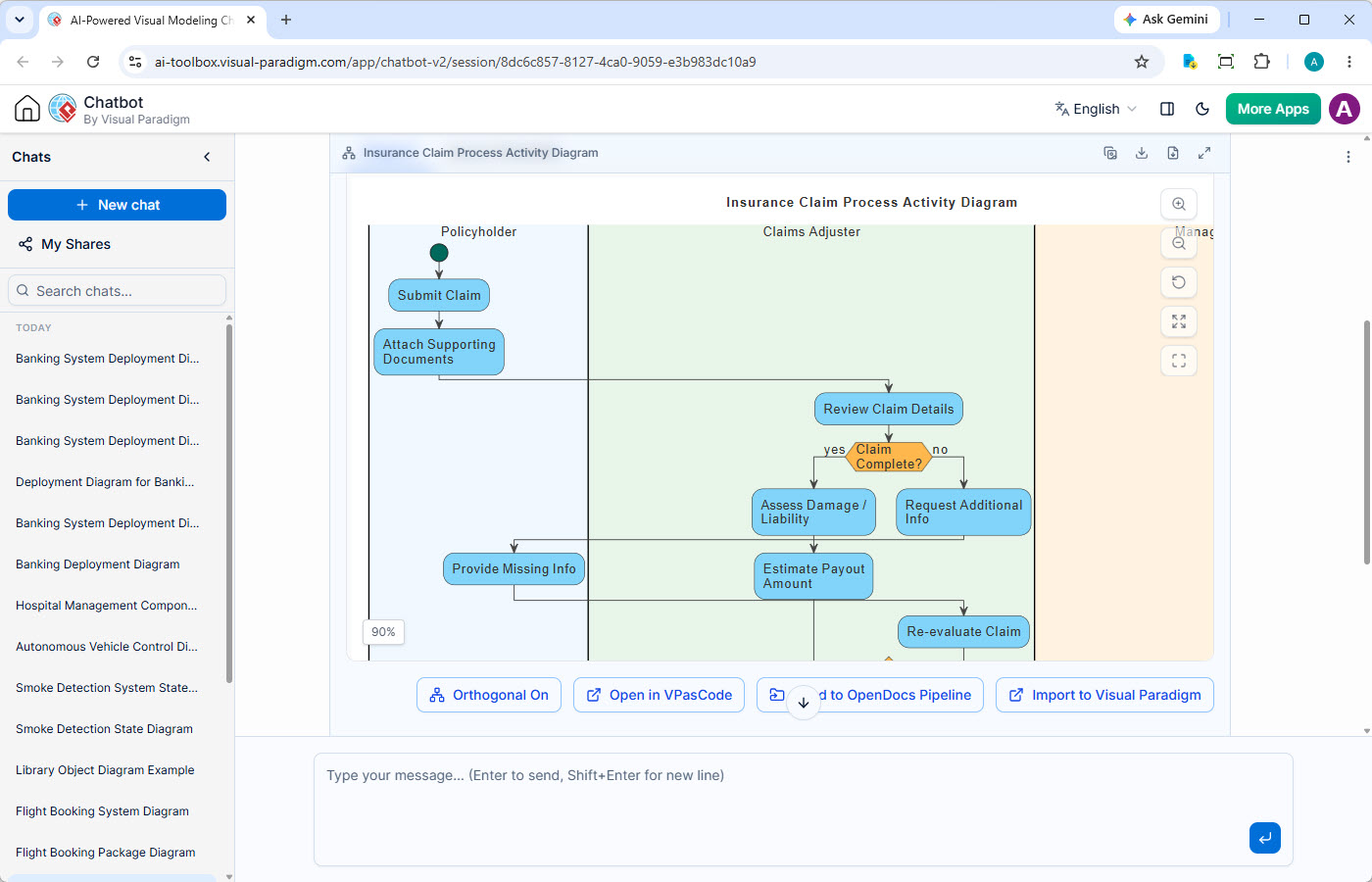The width and height of the screenshot is (1372, 882).
Task: Open the English language dropdown
Action: (1096, 109)
